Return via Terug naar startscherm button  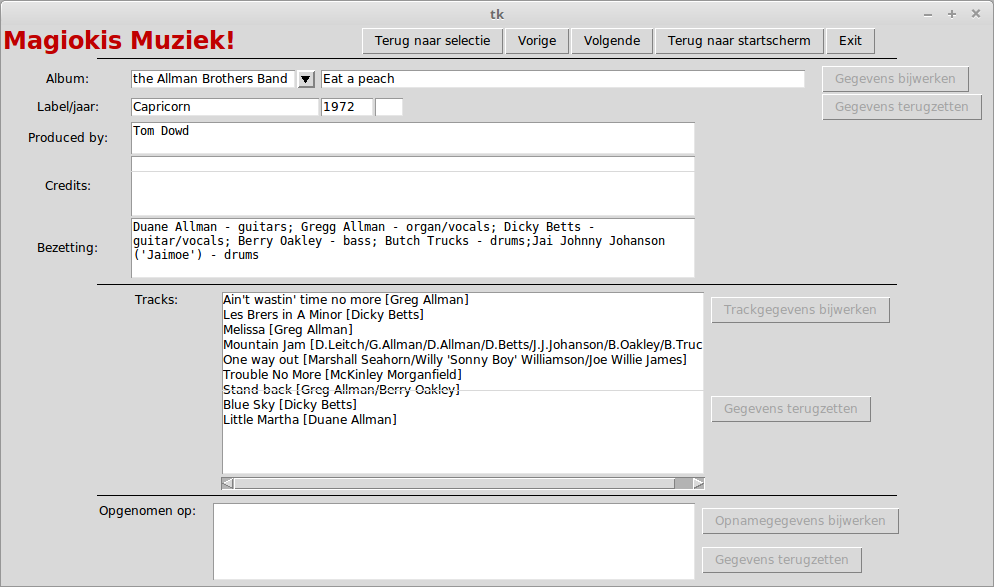pos(739,41)
